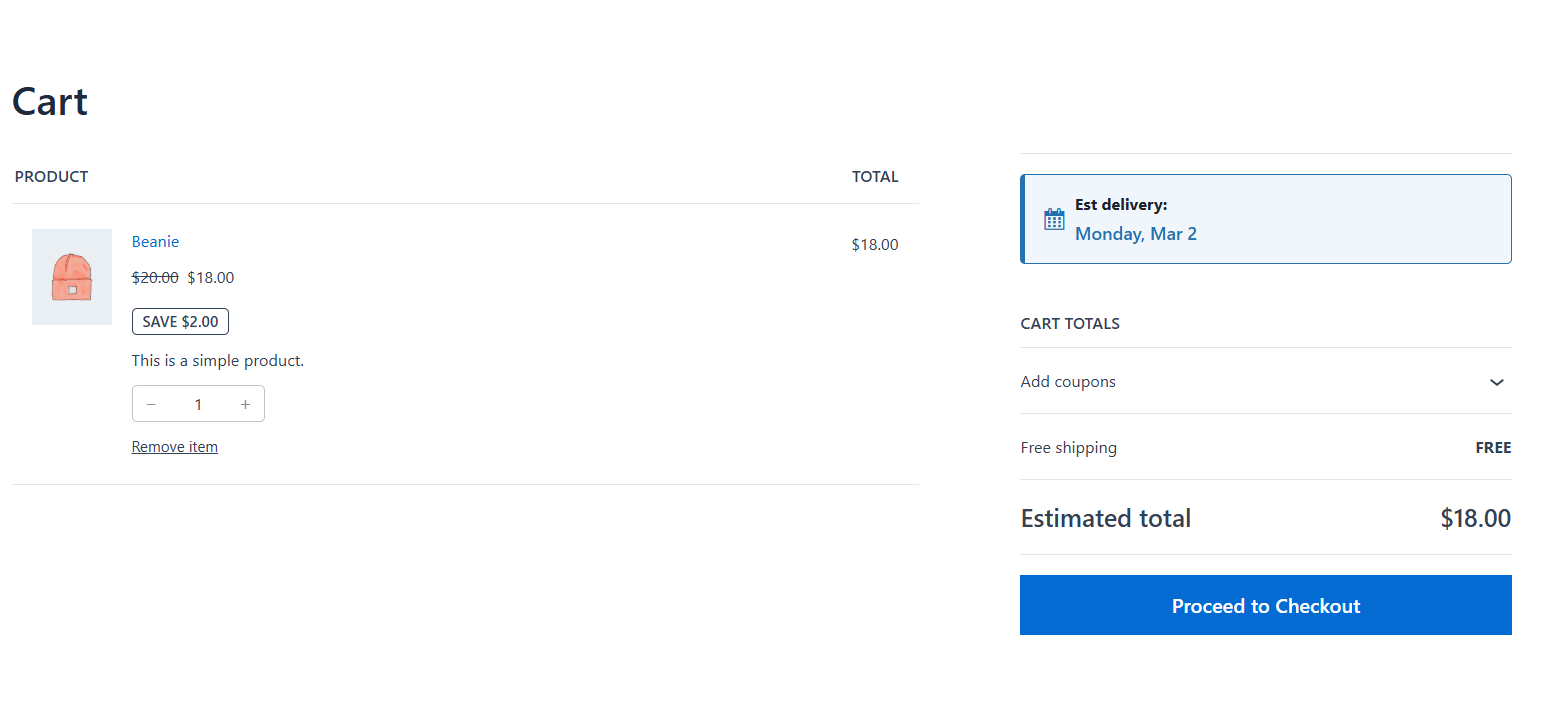1551x708 pixels.
Task: Click the FREE shipping value
Action: pyautogui.click(x=1492, y=448)
